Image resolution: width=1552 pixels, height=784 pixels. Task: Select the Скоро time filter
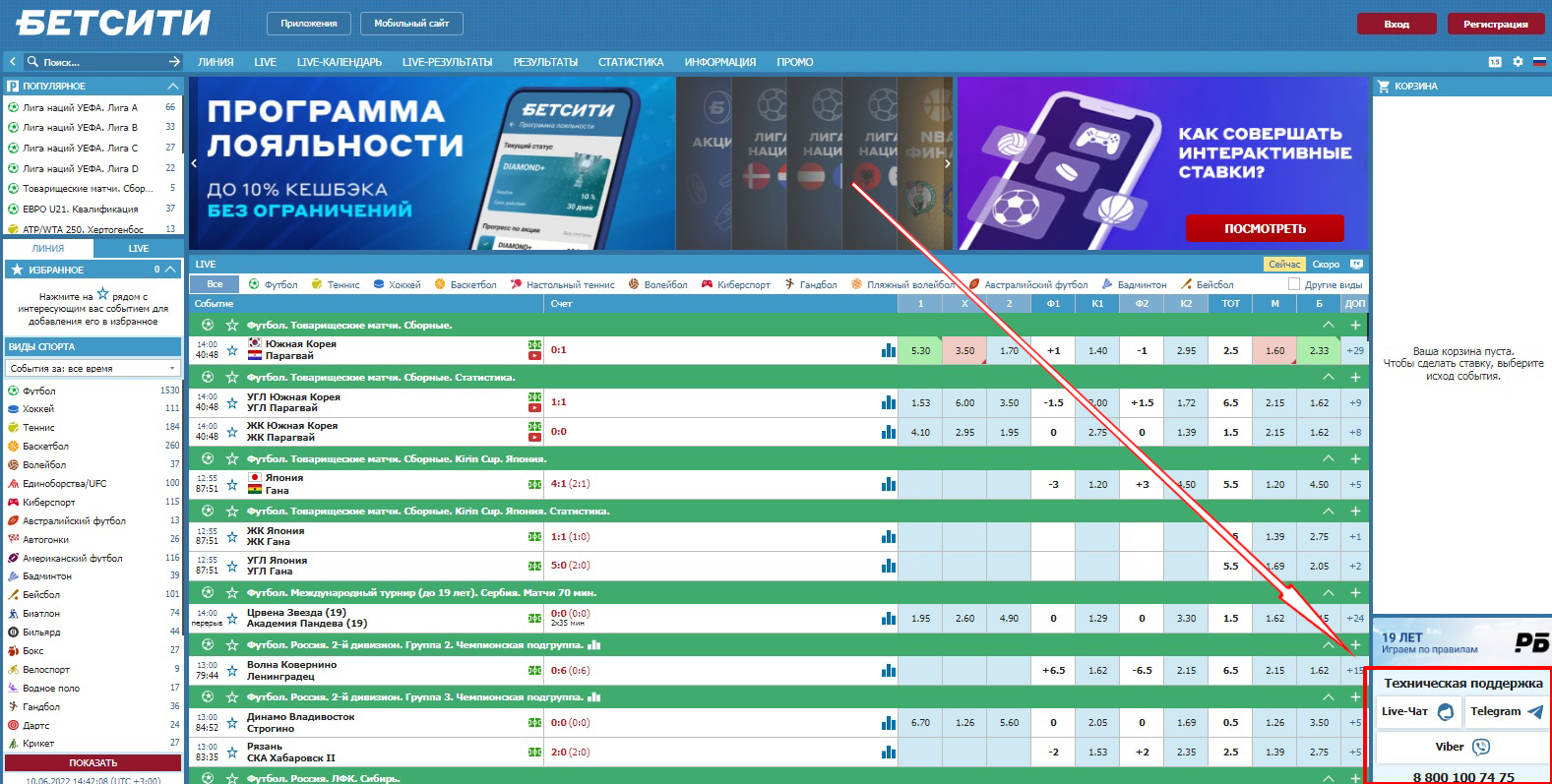(x=1326, y=264)
